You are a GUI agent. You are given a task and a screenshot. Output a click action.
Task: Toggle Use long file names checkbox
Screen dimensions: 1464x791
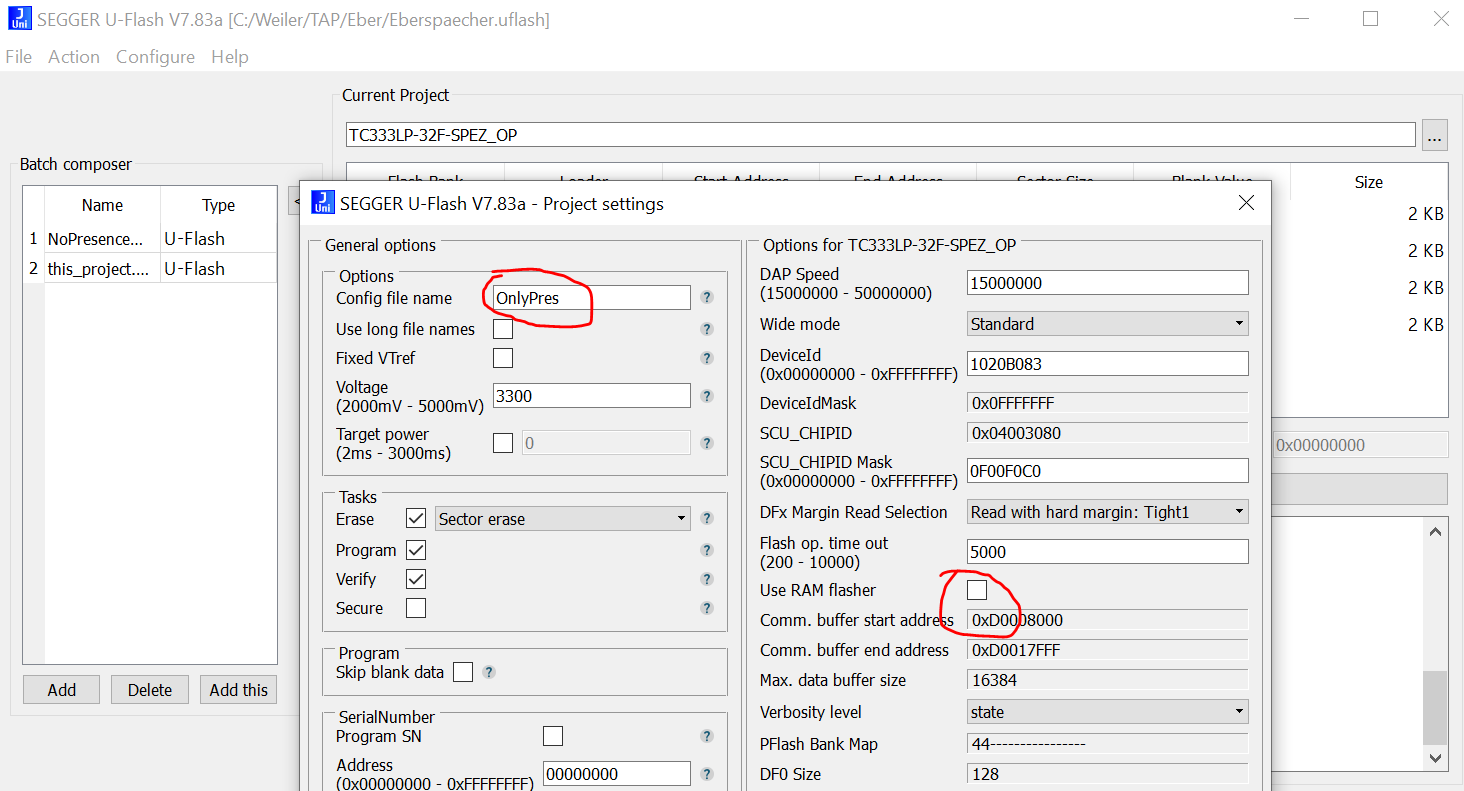tap(503, 329)
